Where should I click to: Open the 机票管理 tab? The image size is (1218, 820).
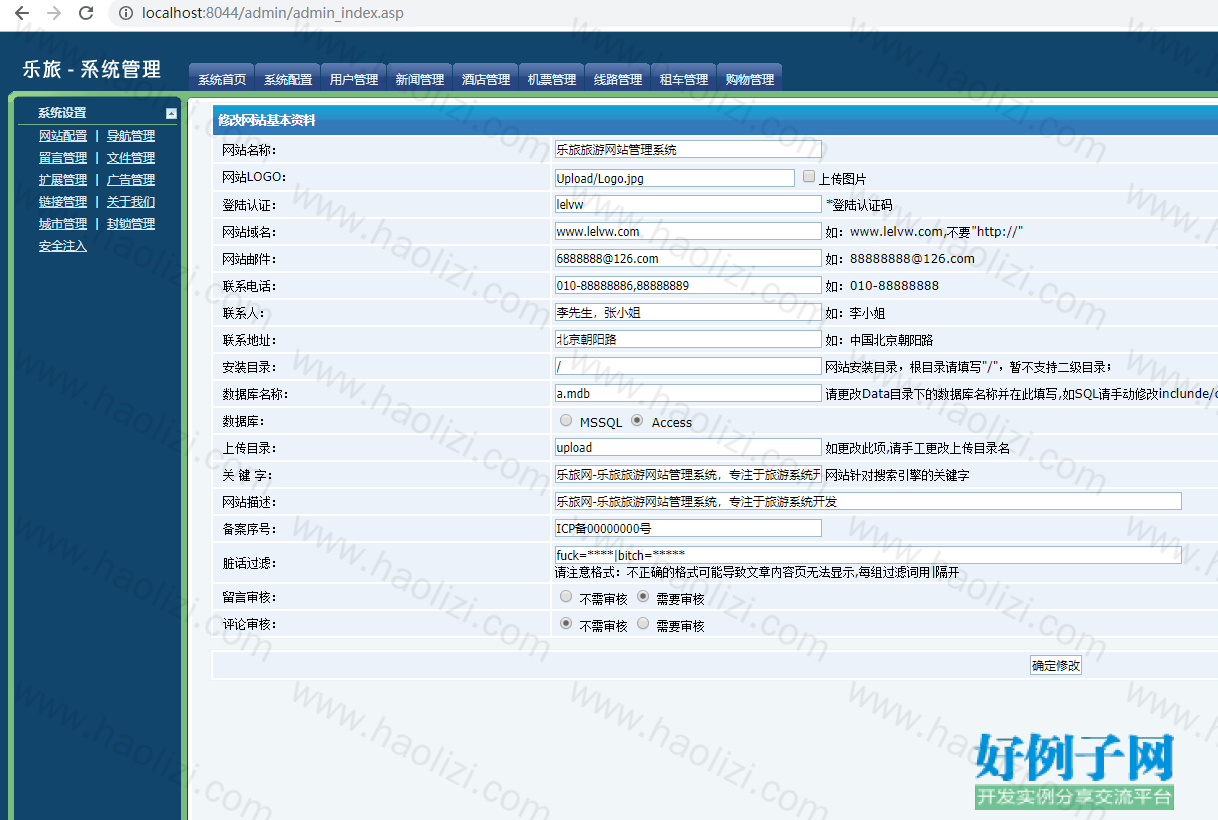tap(552, 79)
